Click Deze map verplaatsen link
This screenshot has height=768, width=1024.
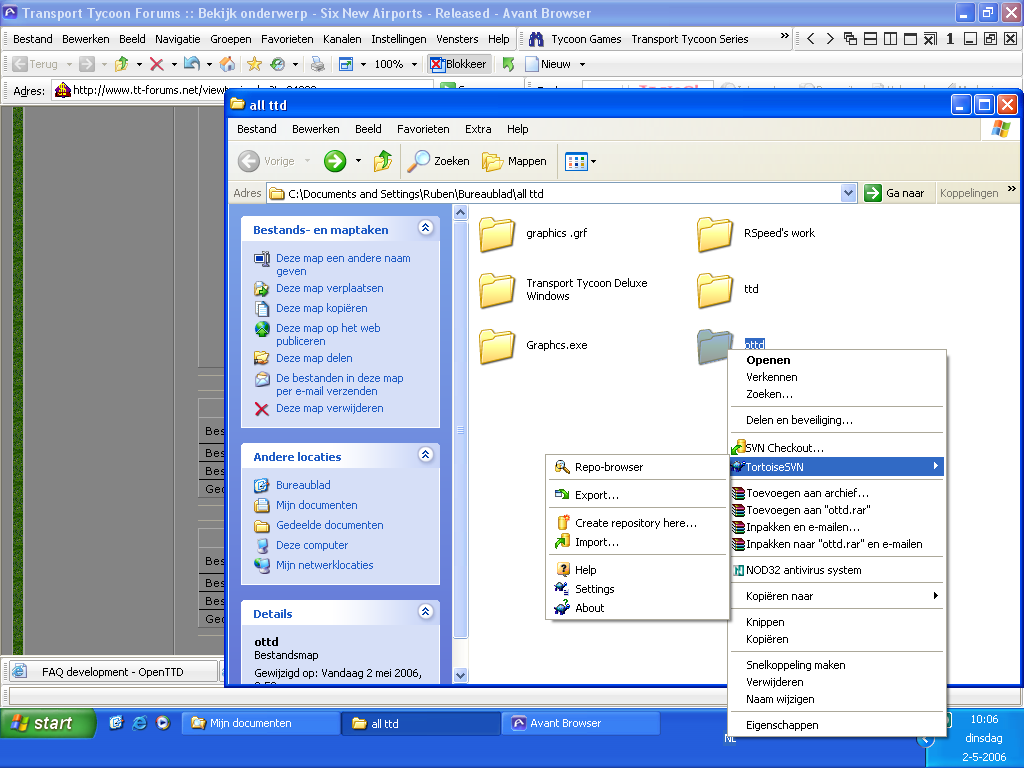coord(329,289)
